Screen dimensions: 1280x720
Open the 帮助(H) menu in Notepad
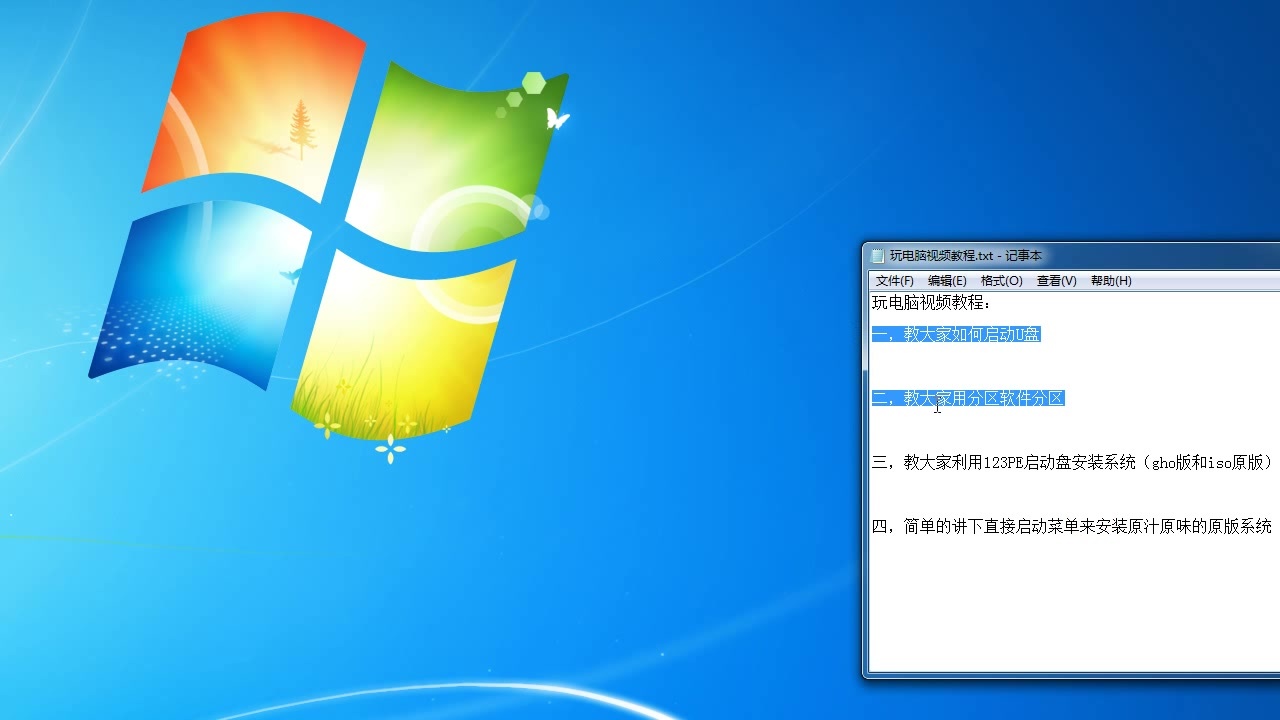pyautogui.click(x=1111, y=281)
